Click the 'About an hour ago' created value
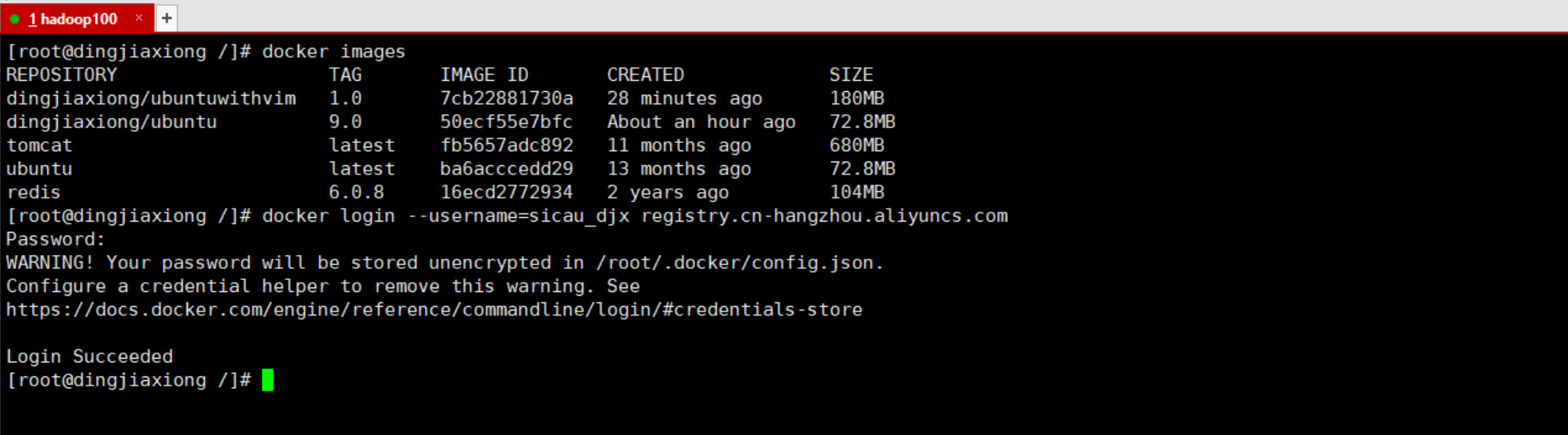This screenshot has width=1568, height=435. tap(702, 122)
